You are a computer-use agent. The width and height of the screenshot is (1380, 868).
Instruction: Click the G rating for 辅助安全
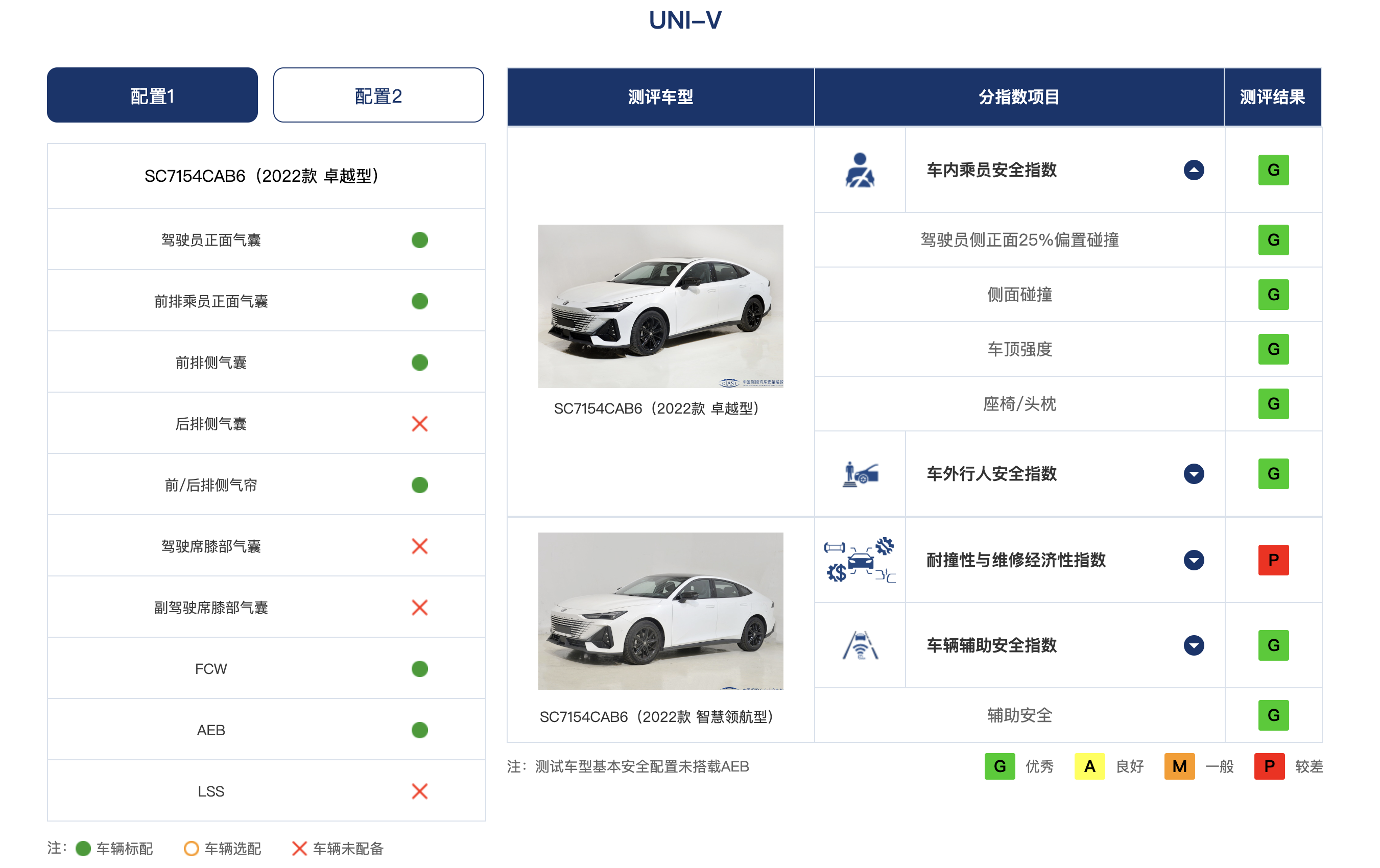click(1273, 716)
